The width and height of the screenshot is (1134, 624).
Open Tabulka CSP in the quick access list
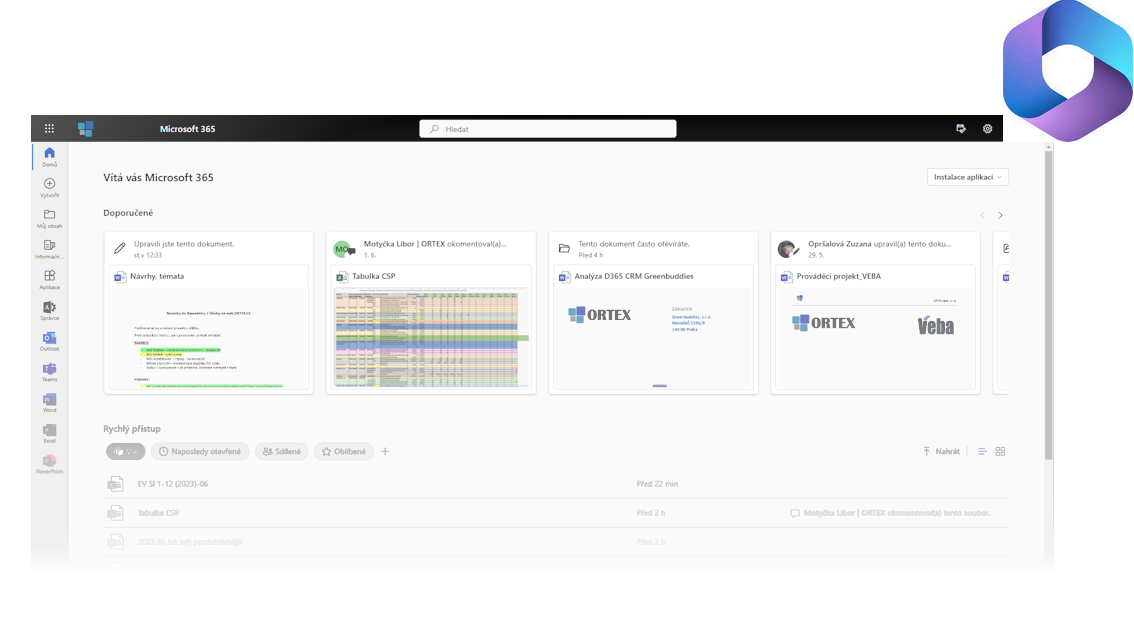click(x=158, y=513)
